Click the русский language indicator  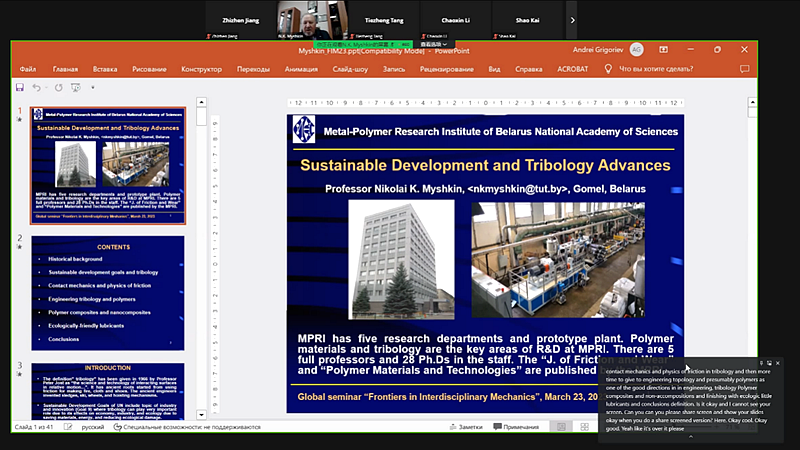(x=93, y=427)
